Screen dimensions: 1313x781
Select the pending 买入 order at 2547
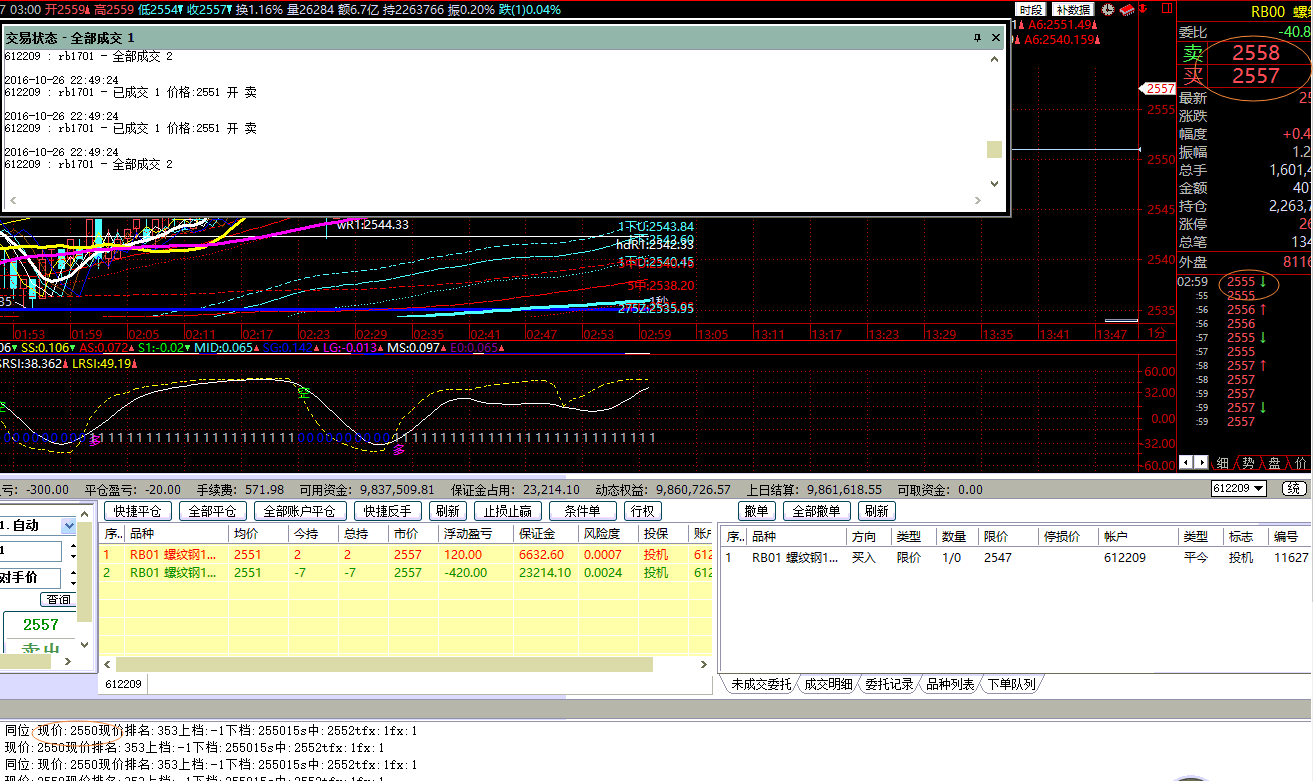(1015, 557)
